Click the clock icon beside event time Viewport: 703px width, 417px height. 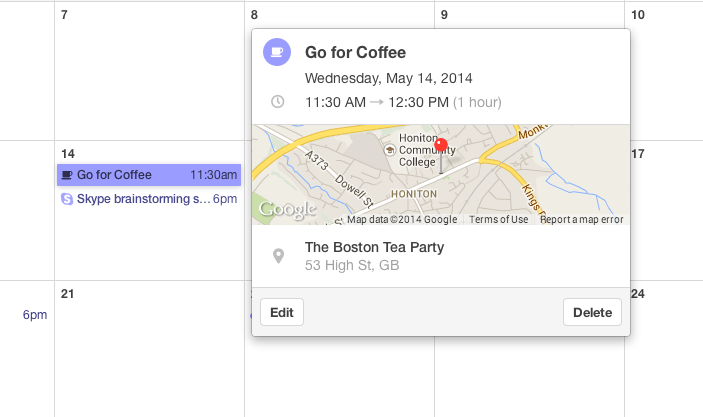(x=278, y=102)
